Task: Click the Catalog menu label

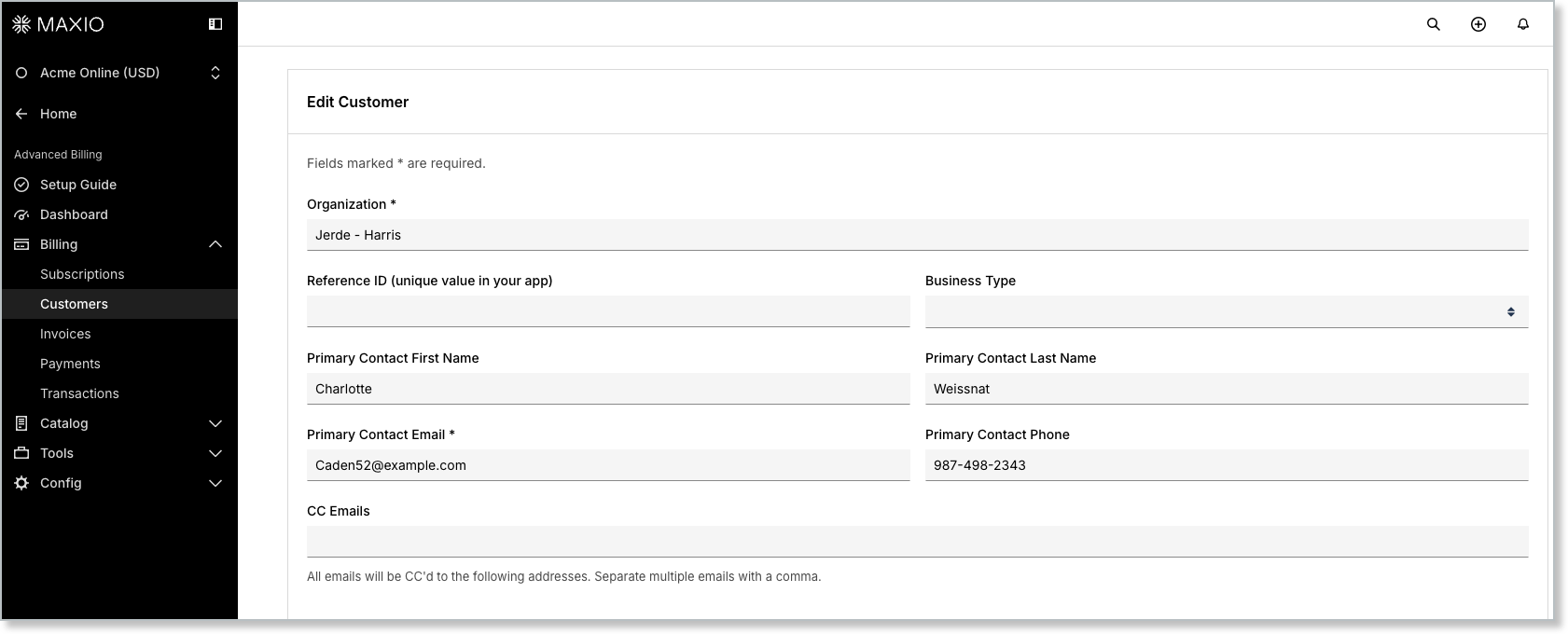Action: tap(63, 423)
